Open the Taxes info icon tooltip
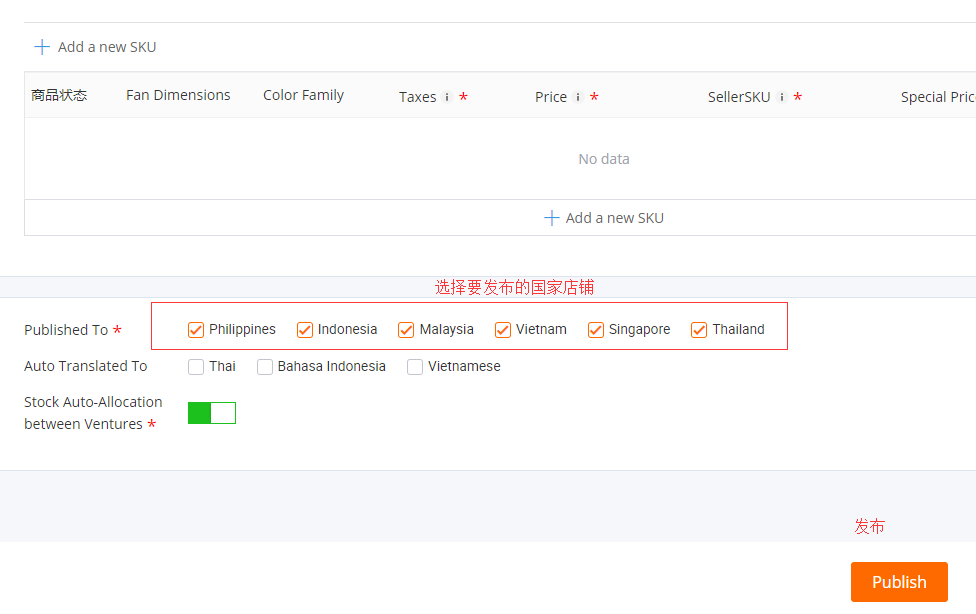 coord(447,97)
